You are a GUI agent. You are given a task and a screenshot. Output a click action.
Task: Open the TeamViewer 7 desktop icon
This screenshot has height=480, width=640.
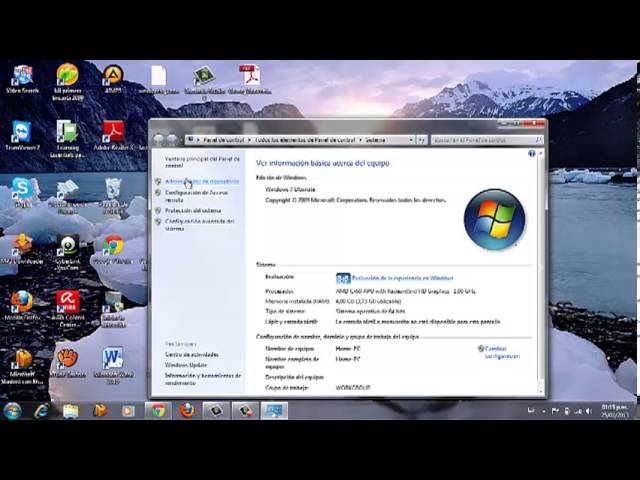[x=20, y=134]
